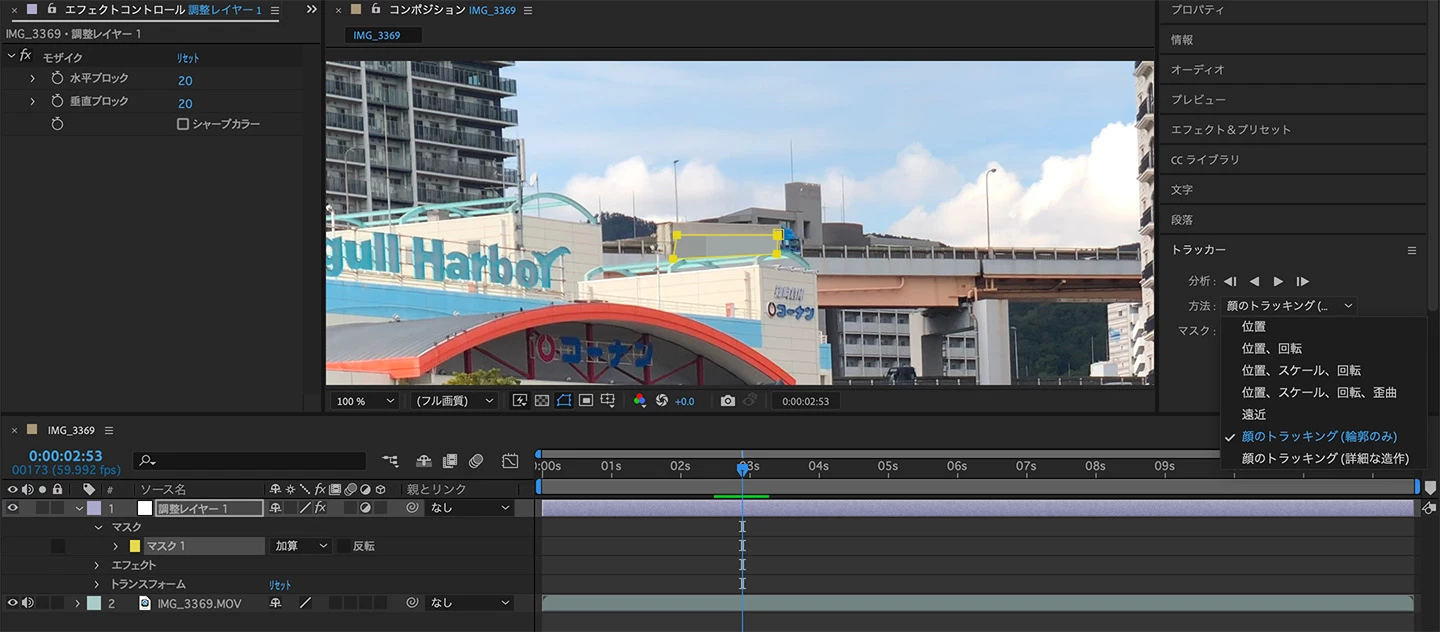Screen dimensions: 1440x632
Task: Reset モザイク effect via リセット
Action: coord(188,58)
